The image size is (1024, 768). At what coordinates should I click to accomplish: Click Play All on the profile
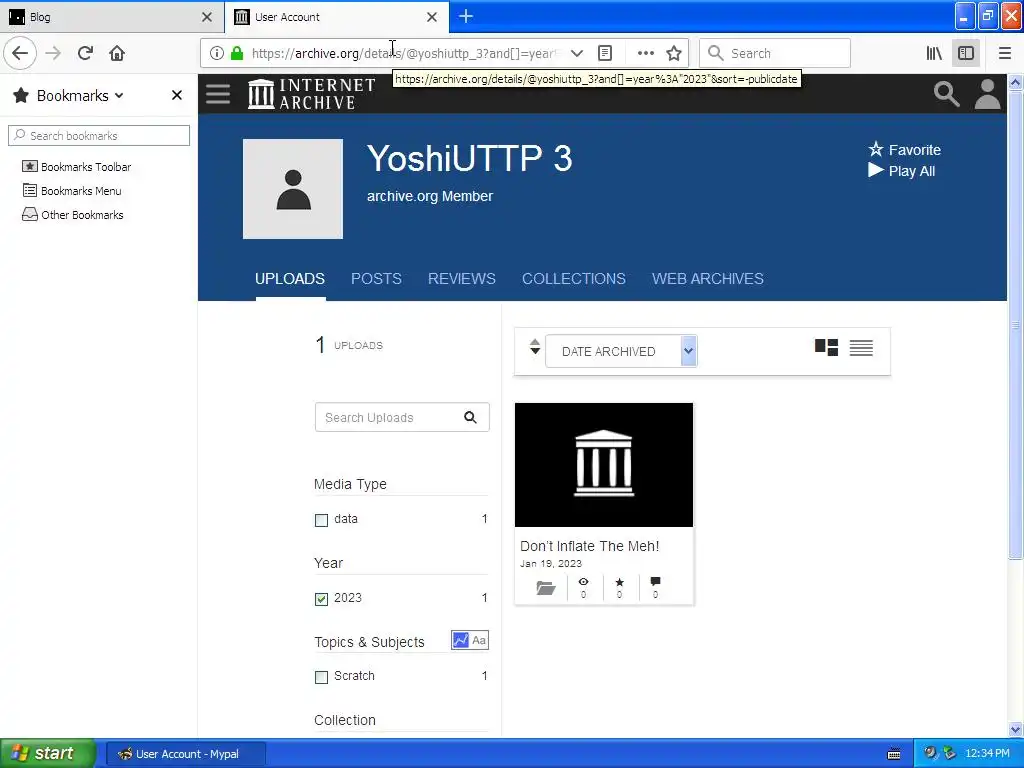point(901,170)
